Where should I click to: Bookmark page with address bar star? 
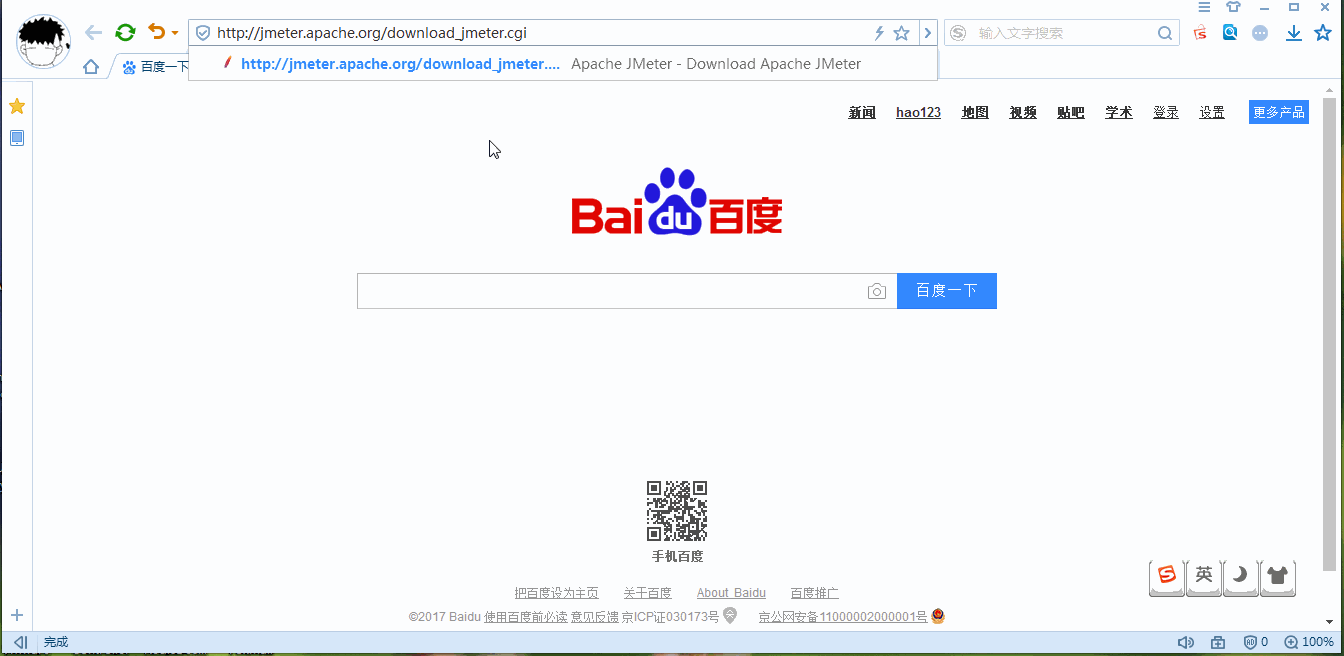click(x=901, y=33)
